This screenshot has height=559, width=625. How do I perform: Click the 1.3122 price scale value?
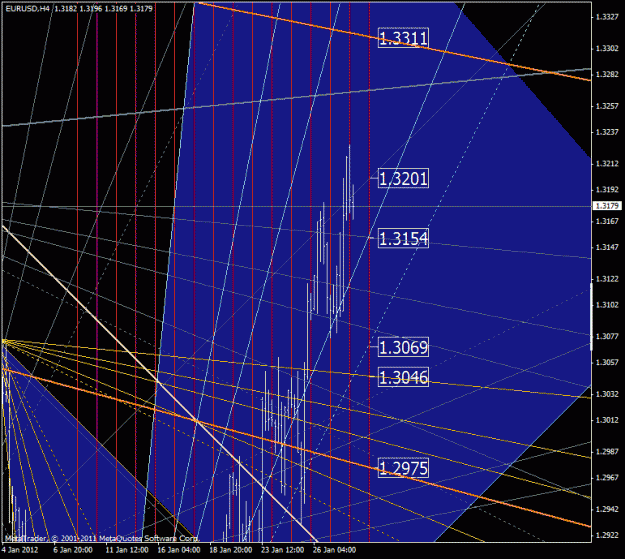(607, 279)
